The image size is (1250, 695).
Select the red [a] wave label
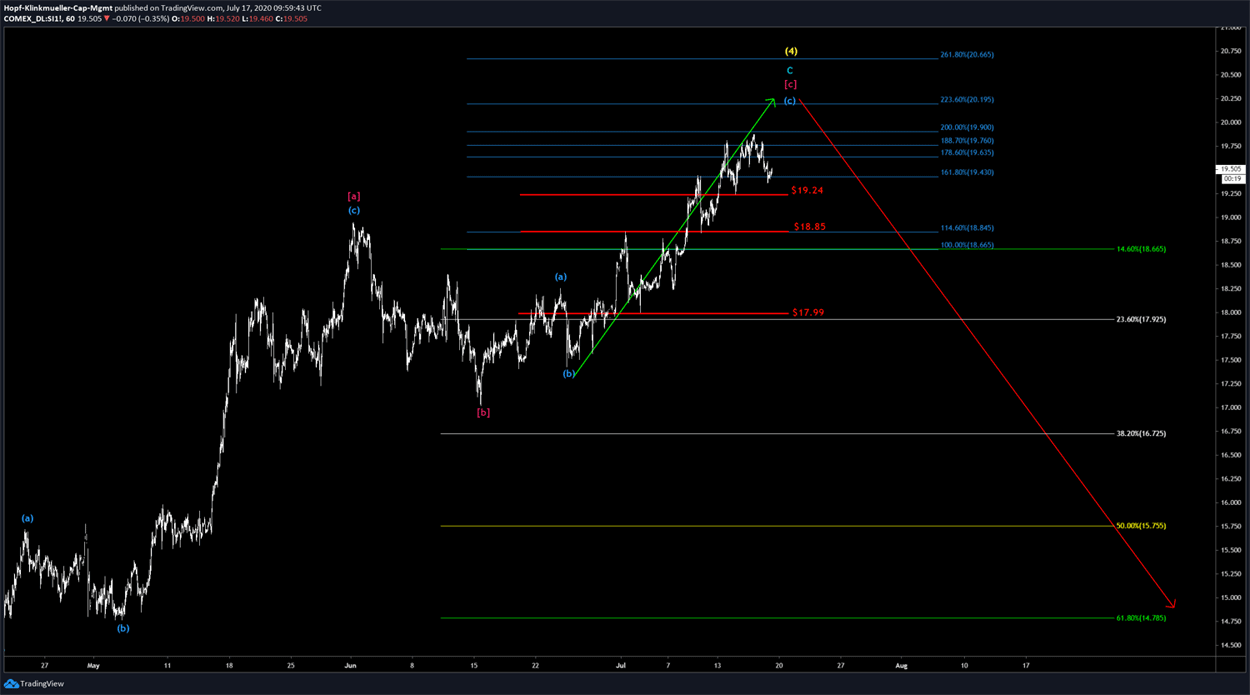[x=354, y=197]
